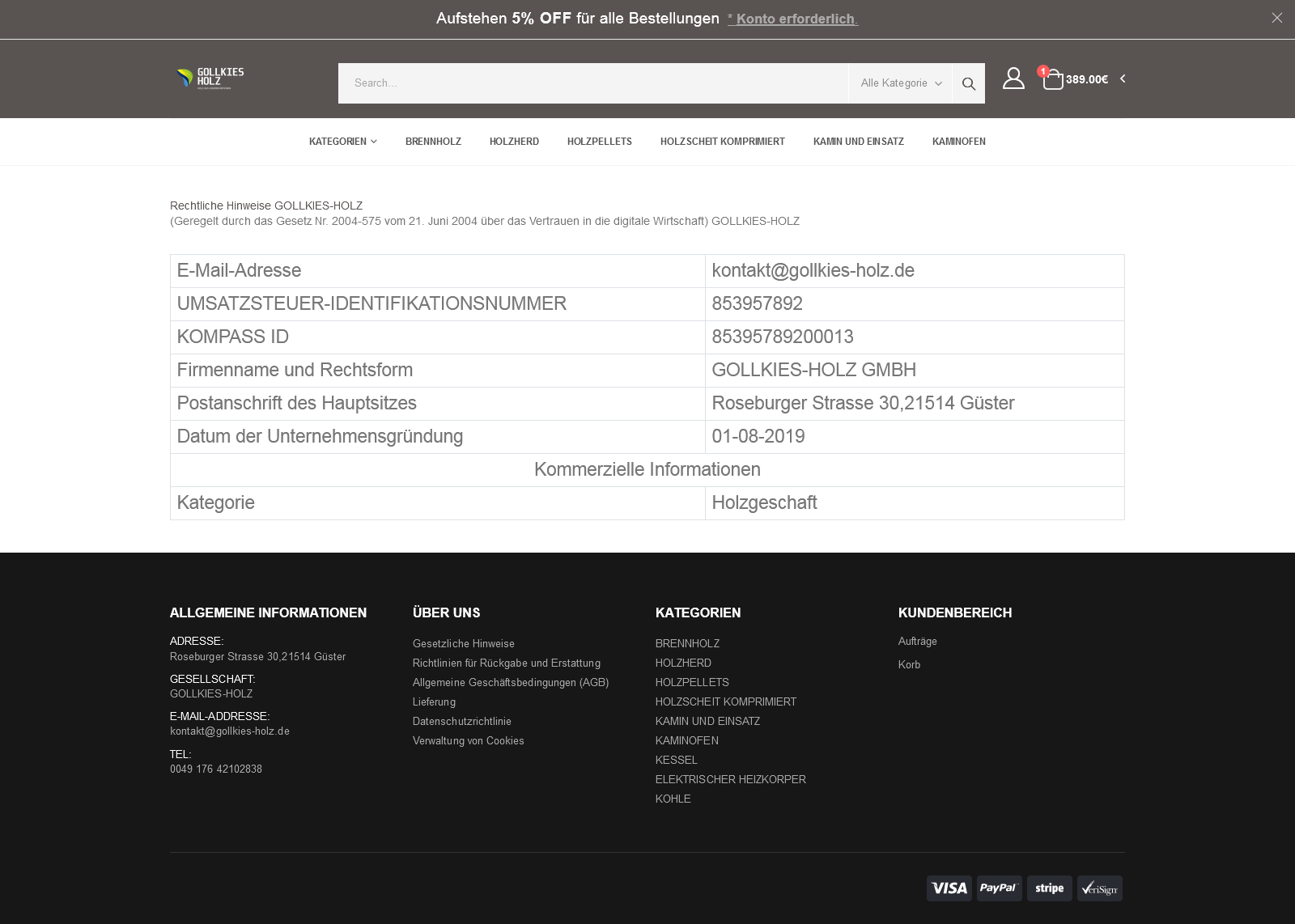Open the user account icon
1295x924 pixels.
1013,78
